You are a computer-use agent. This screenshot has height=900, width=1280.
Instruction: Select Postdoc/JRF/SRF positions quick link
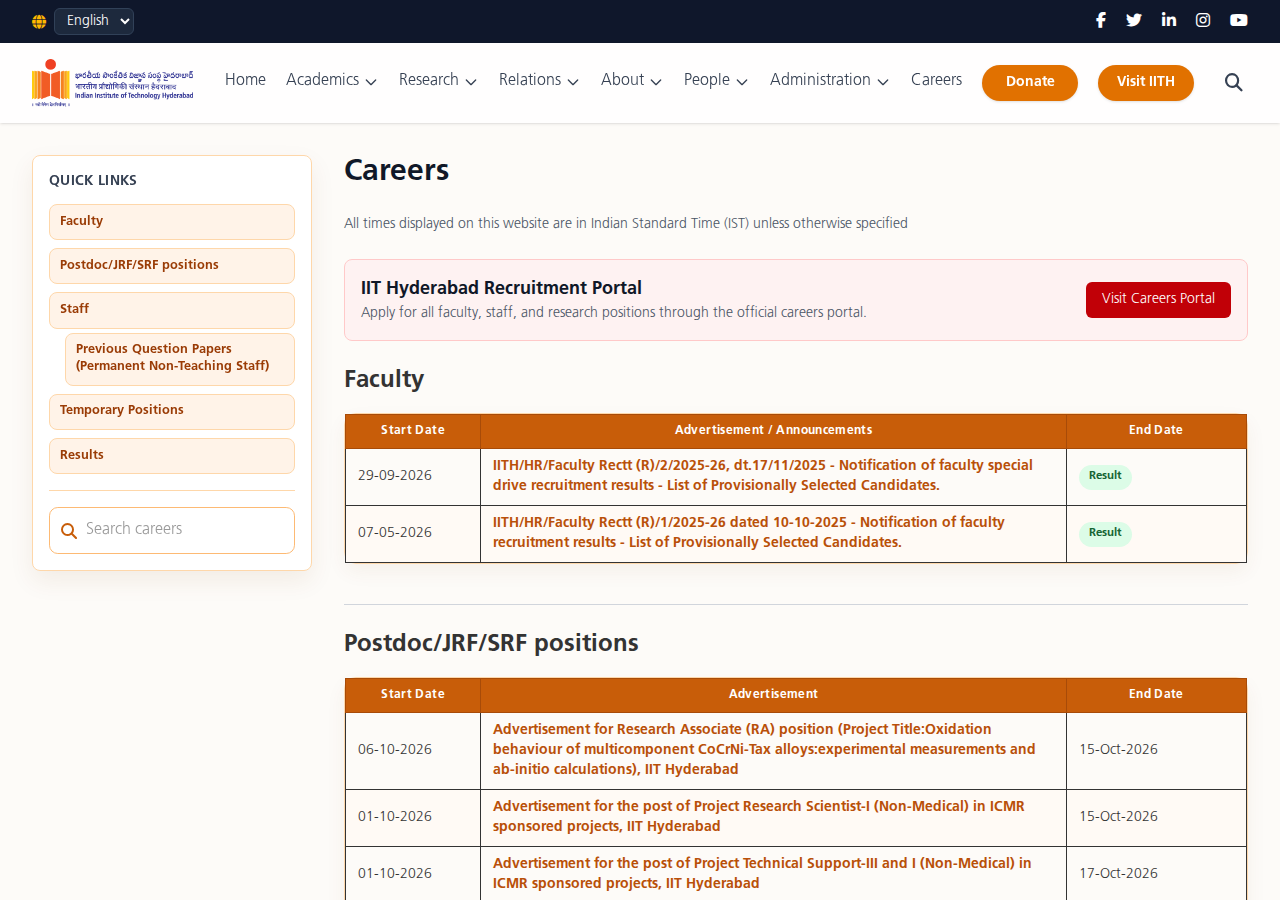[x=172, y=265]
